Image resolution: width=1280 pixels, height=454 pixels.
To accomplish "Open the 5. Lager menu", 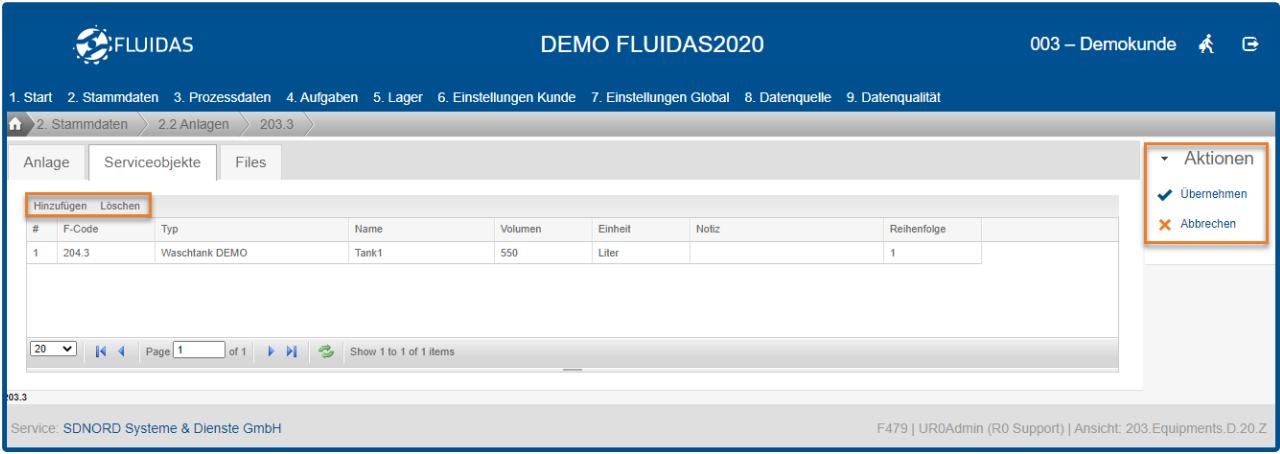I will pos(398,98).
